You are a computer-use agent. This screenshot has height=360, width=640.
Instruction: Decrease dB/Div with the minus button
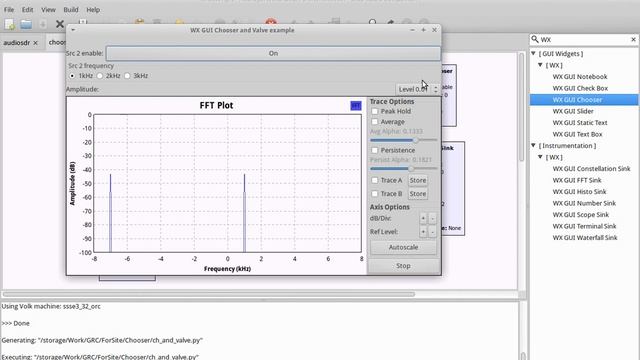click(432, 218)
